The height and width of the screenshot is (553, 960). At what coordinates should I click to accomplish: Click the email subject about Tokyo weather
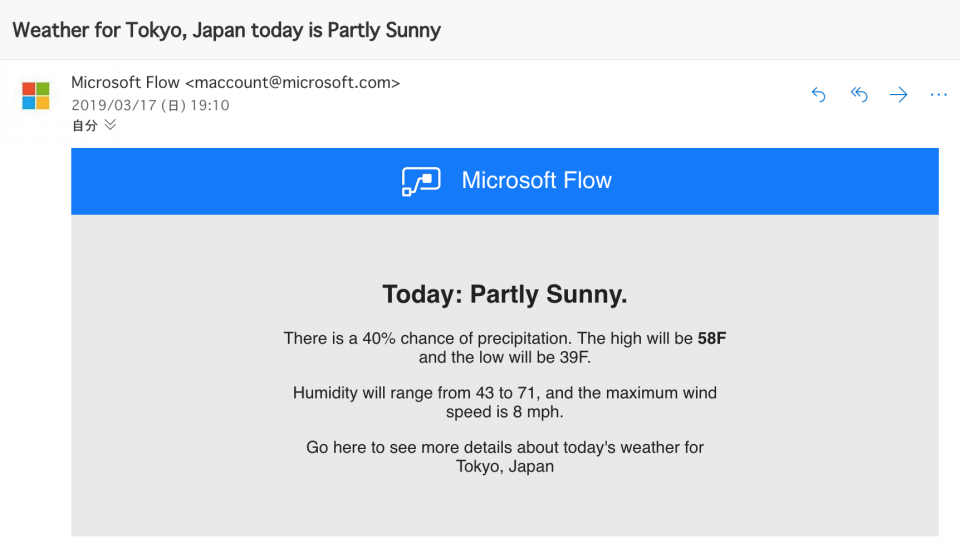point(227,30)
